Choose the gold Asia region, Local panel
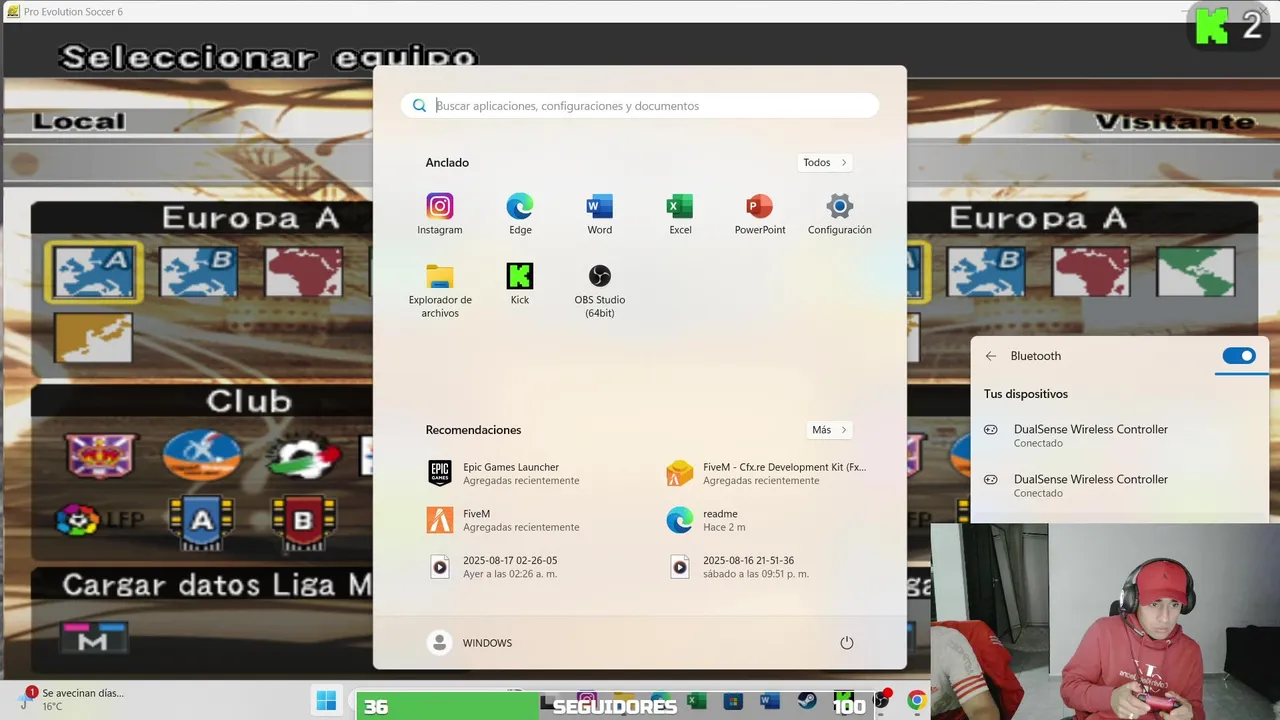1280x720 pixels. pos(92,338)
